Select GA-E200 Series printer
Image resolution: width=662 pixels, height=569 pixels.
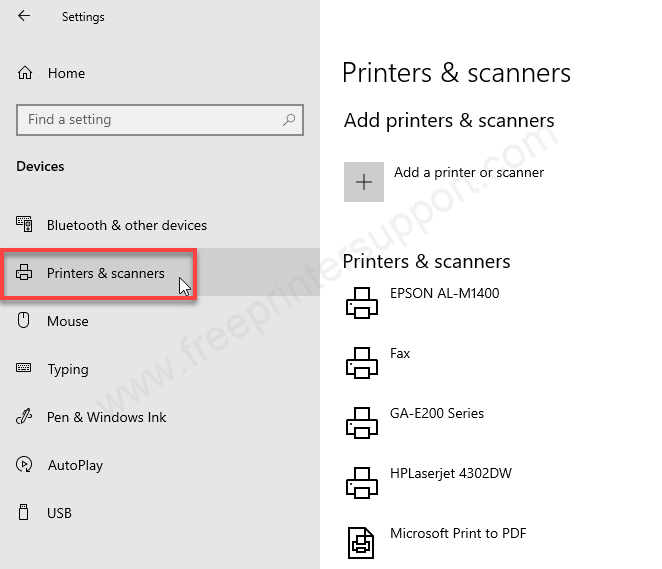(x=436, y=413)
